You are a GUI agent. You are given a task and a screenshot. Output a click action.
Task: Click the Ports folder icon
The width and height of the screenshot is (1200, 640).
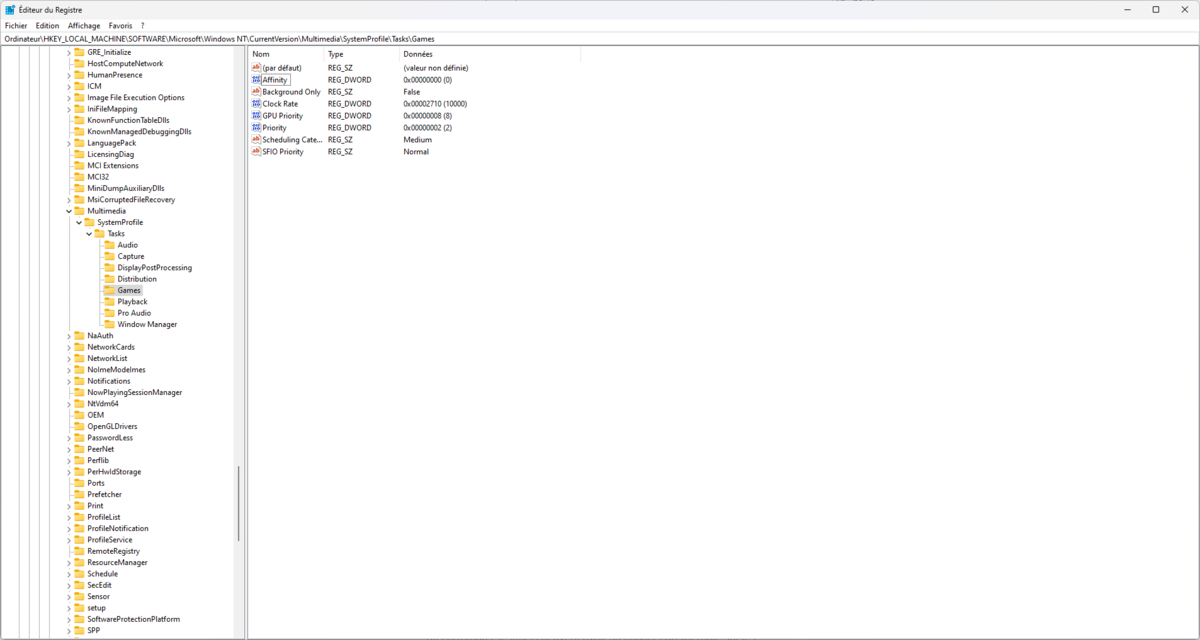click(x=79, y=483)
